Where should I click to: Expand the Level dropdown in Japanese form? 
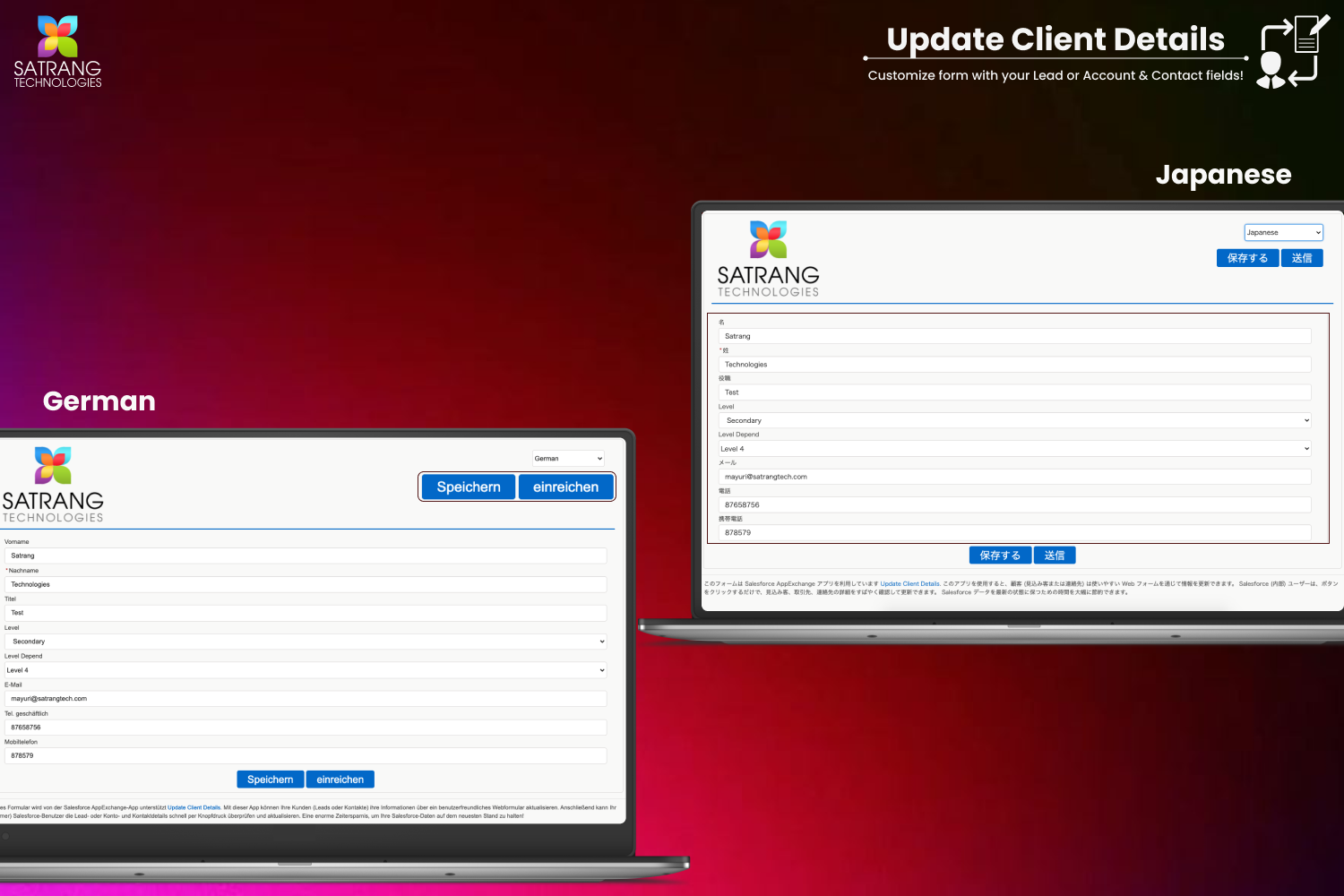[x=1014, y=420]
